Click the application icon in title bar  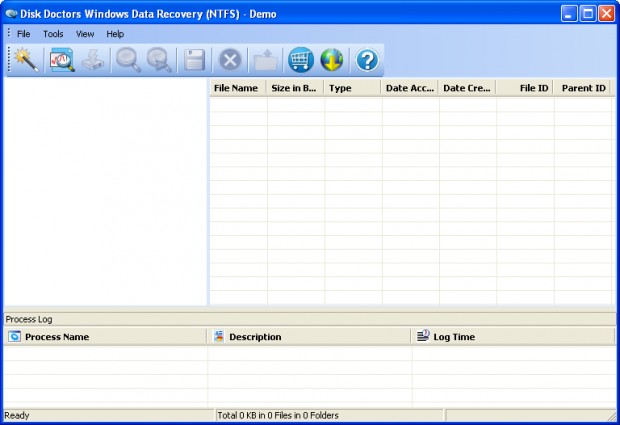[x=11, y=14]
